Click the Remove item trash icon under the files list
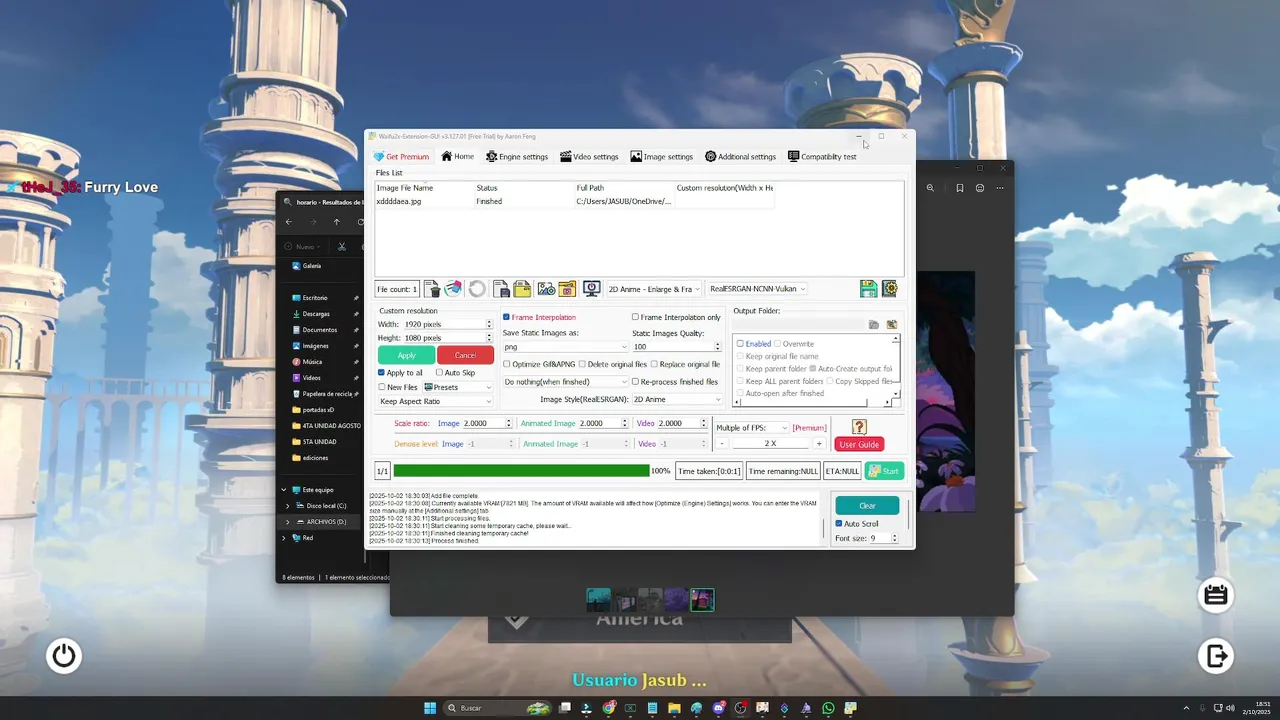The height and width of the screenshot is (720, 1280). click(x=432, y=289)
